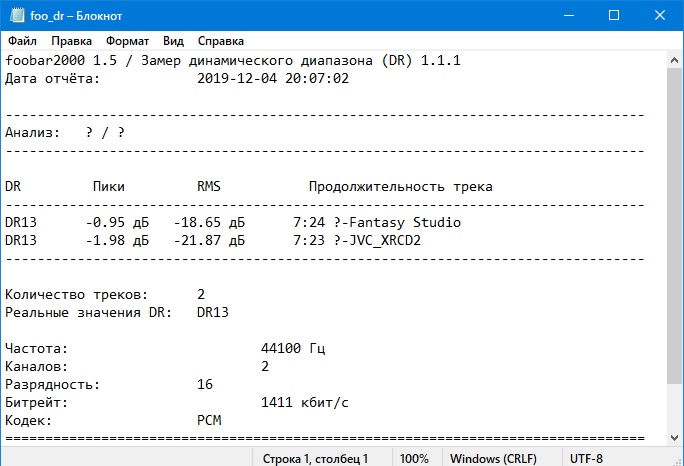This screenshot has width=684, height=466.
Task: Click the duration '7:24'
Action: click(x=309, y=223)
